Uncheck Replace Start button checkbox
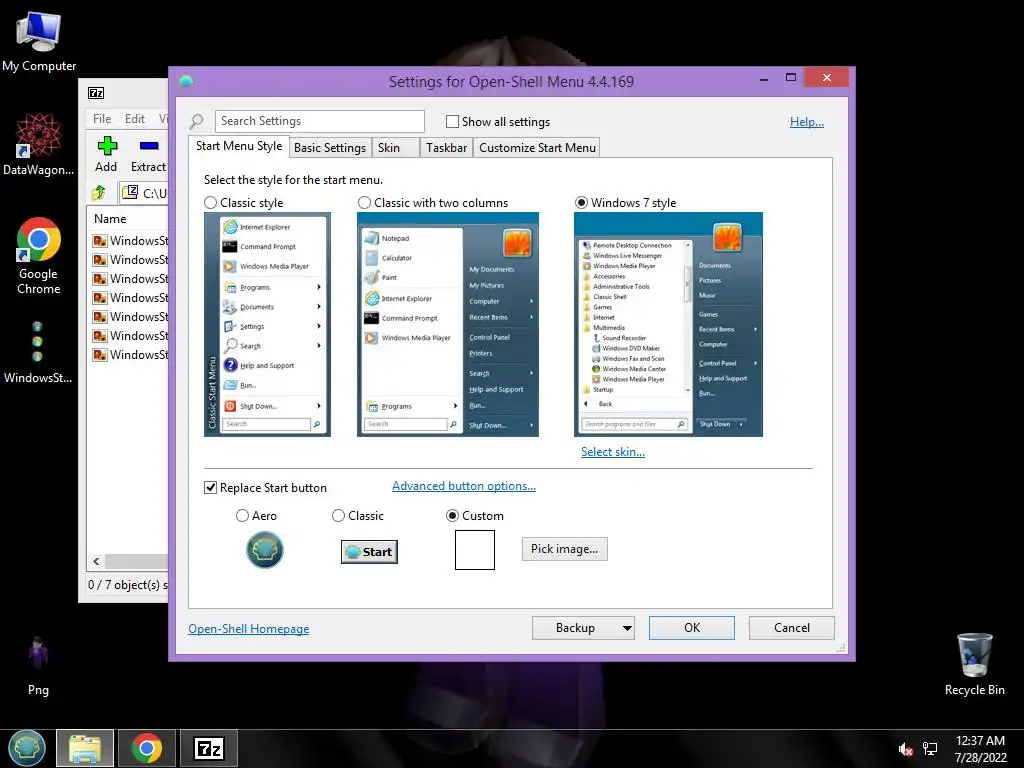Viewport: 1024px width, 768px height. [210, 488]
